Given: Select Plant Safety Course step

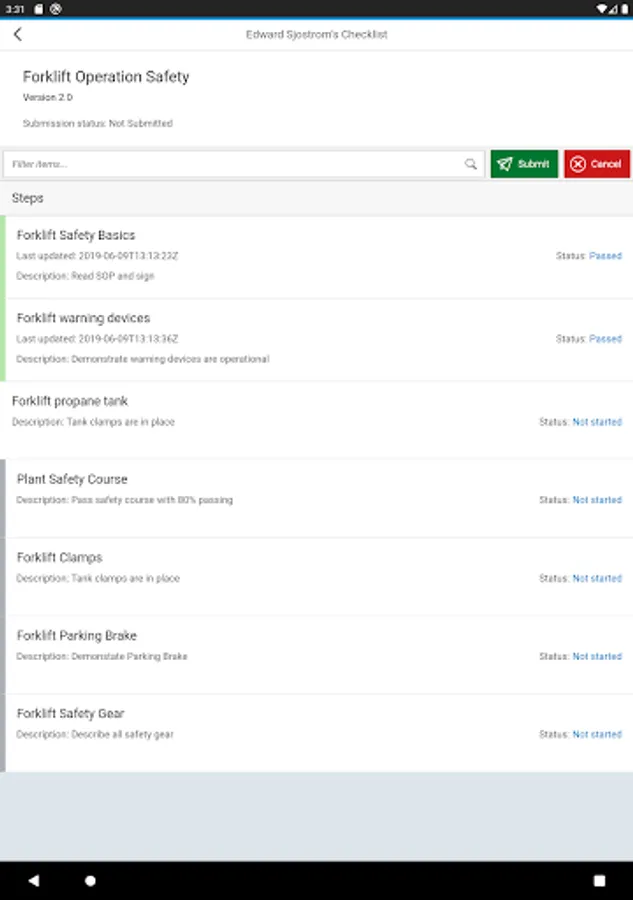Looking at the screenshot, I should coord(72,480).
